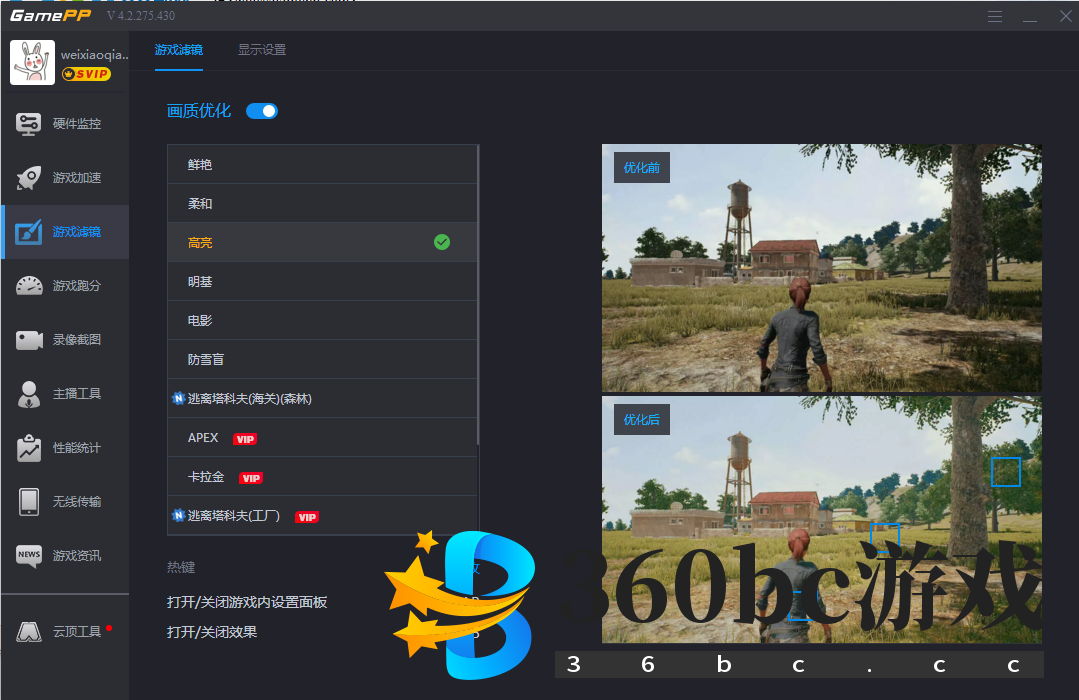This screenshot has height=700, width=1079.
Task: Click the SVIP badge under the avatar
Action: (x=86, y=72)
